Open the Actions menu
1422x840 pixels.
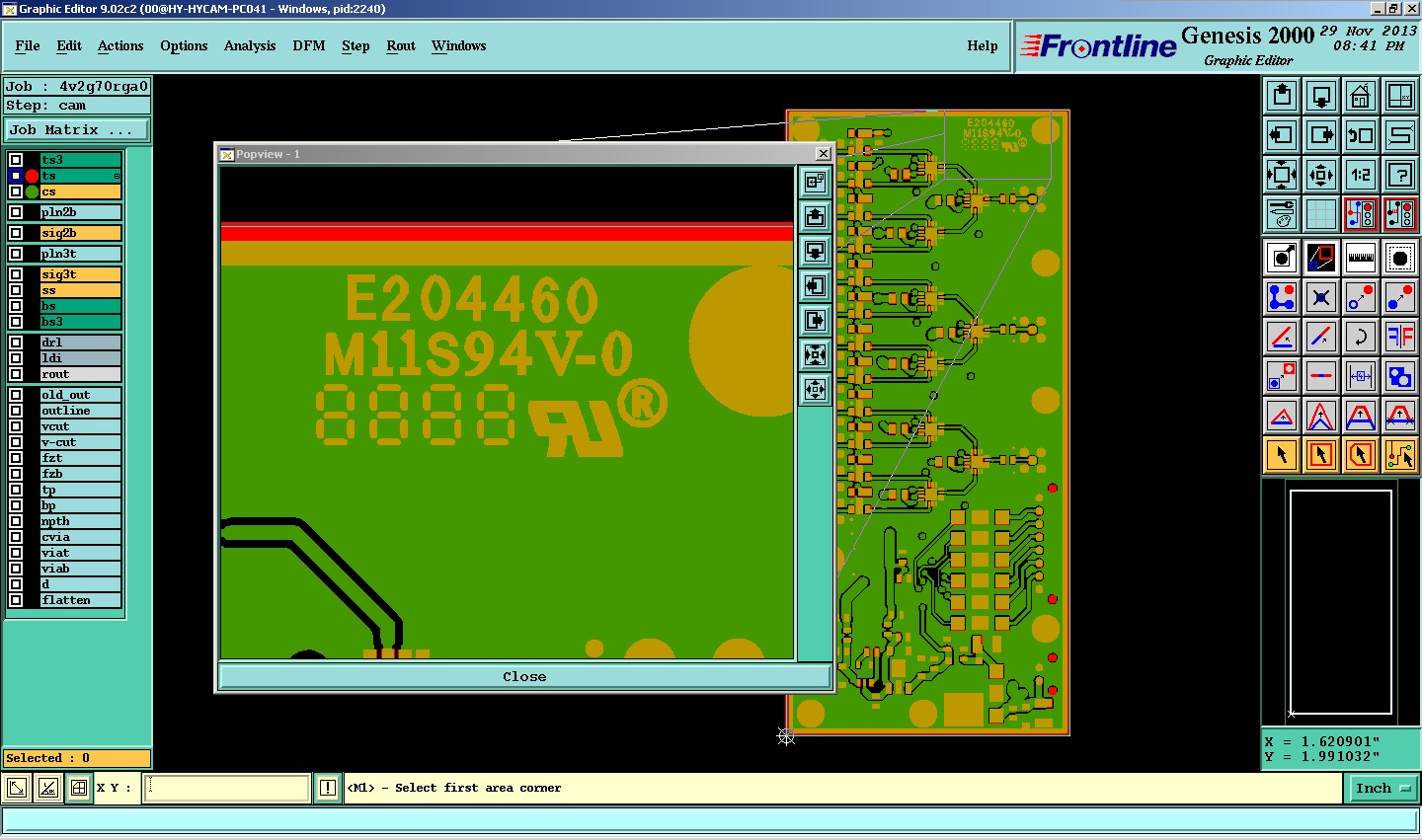tap(120, 45)
